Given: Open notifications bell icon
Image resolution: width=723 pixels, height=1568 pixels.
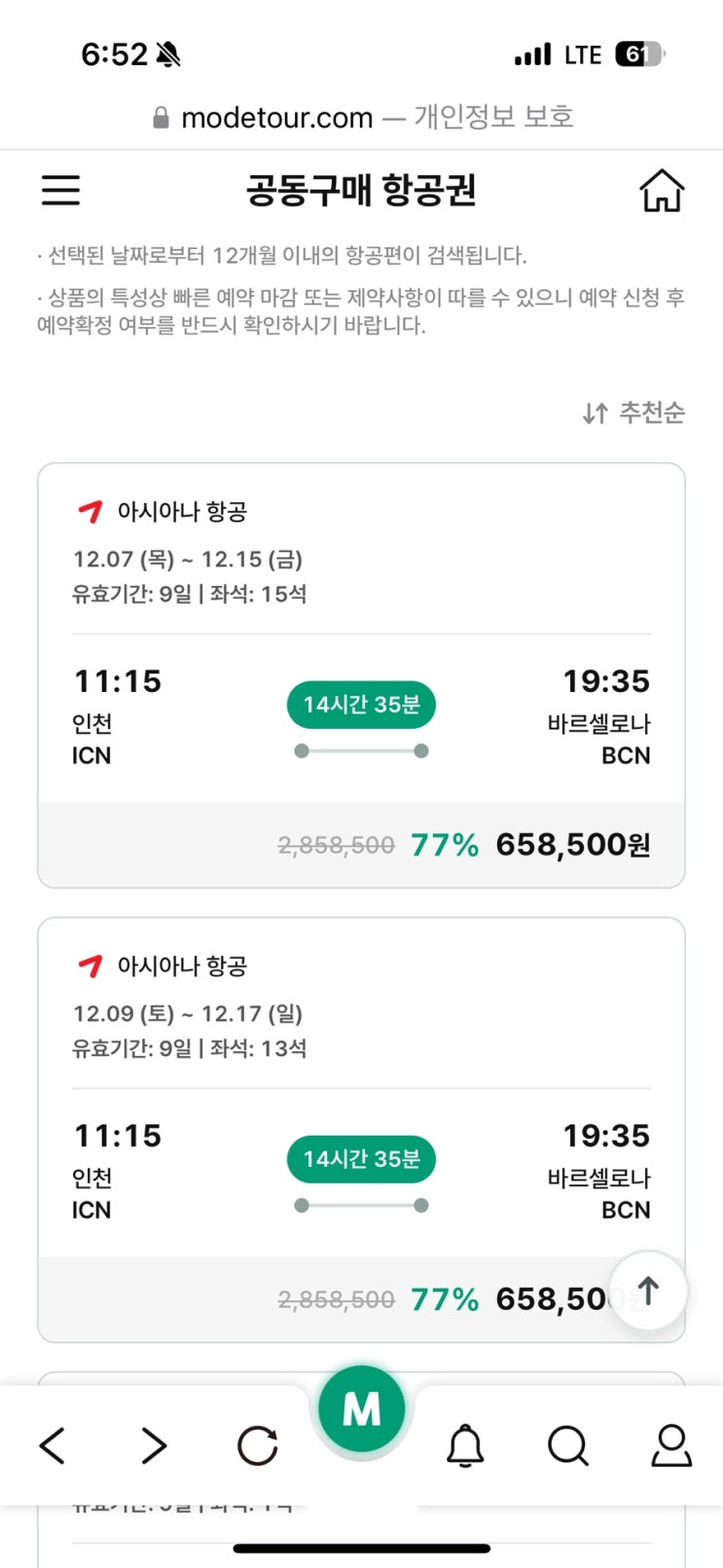Looking at the screenshot, I should pyautogui.click(x=465, y=1445).
